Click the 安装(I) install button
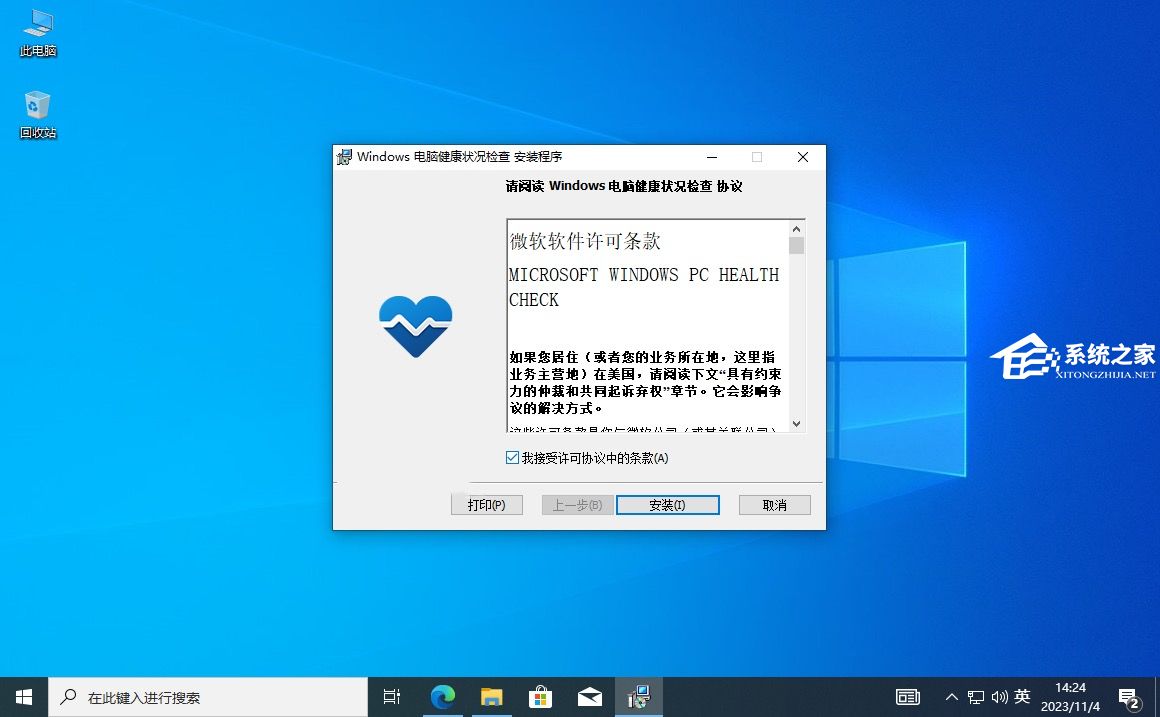Viewport: 1160px width, 717px height. coord(667,505)
